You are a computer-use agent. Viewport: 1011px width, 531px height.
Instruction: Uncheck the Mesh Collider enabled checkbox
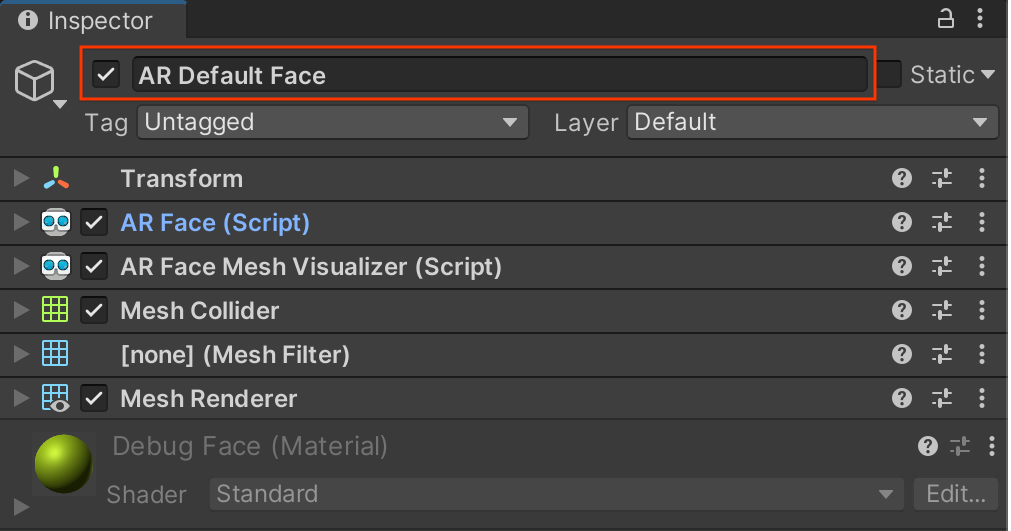[94, 311]
